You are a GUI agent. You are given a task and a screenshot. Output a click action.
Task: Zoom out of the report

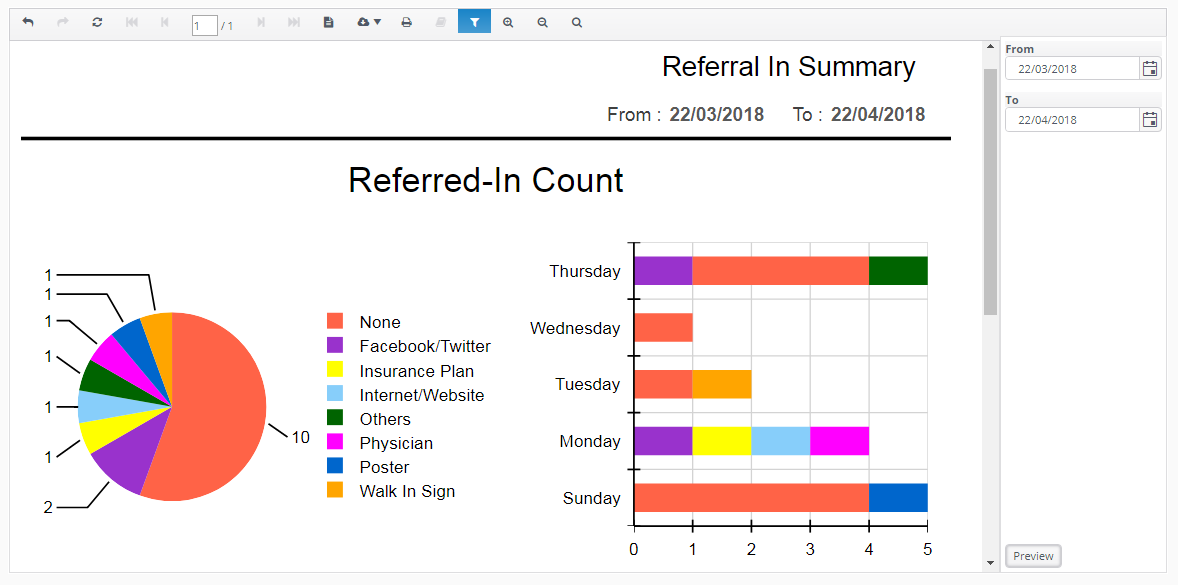[x=542, y=22]
